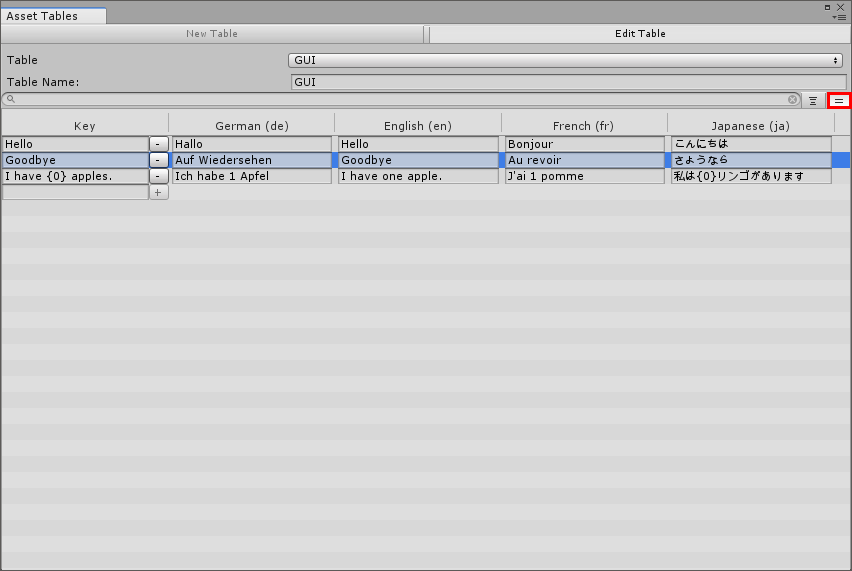This screenshot has width=852, height=571.
Task: Click the Table Name input field
Action: coord(568,82)
